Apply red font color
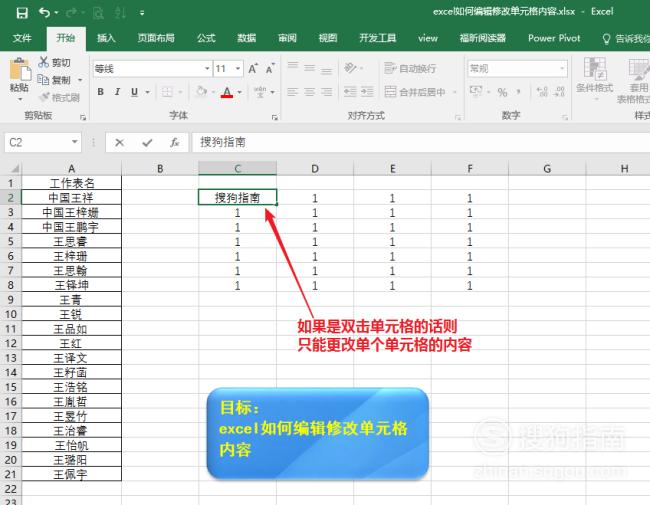This screenshot has height=505, width=650. (227, 92)
